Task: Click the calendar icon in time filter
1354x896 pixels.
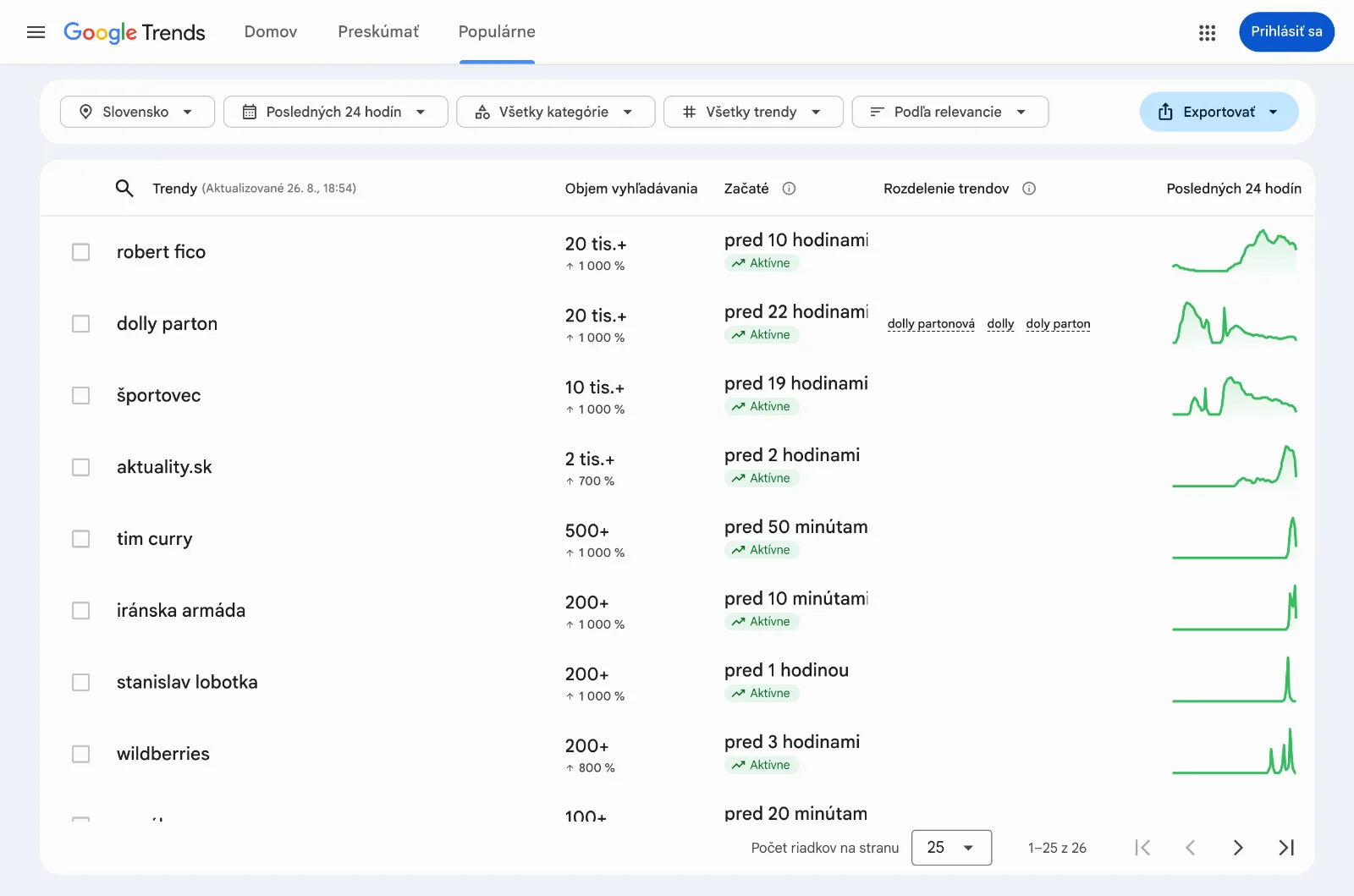Action: (249, 112)
